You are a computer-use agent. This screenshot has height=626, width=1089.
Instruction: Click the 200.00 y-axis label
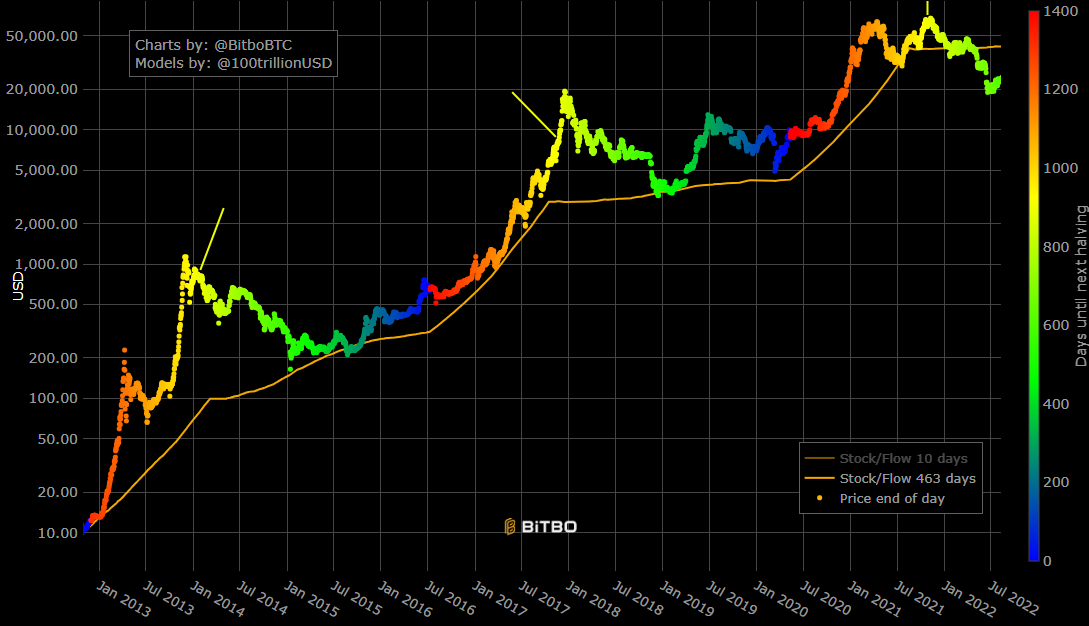coord(53,358)
